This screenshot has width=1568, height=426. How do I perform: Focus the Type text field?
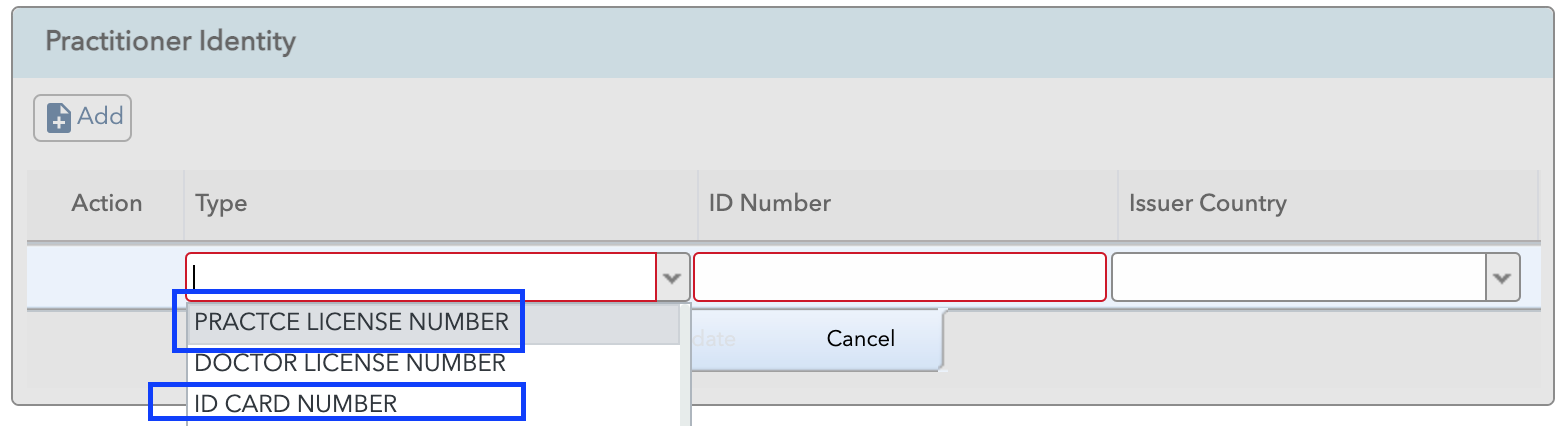click(421, 277)
